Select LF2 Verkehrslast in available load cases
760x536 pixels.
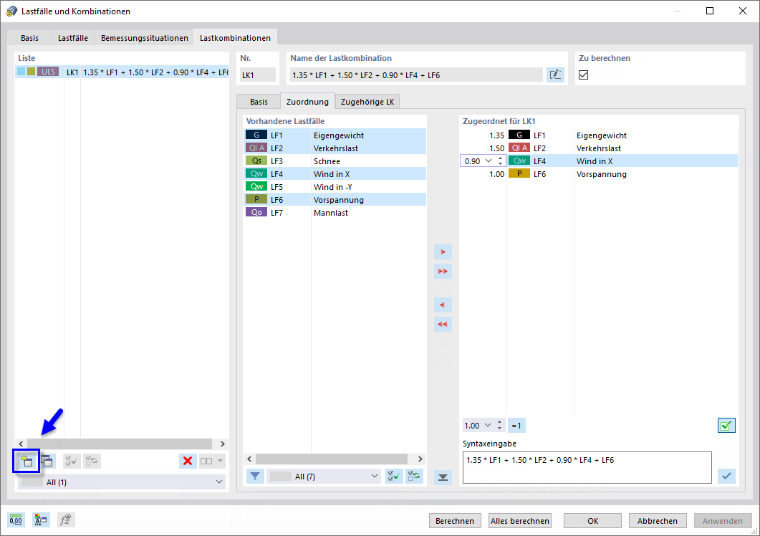coord(335,148)
